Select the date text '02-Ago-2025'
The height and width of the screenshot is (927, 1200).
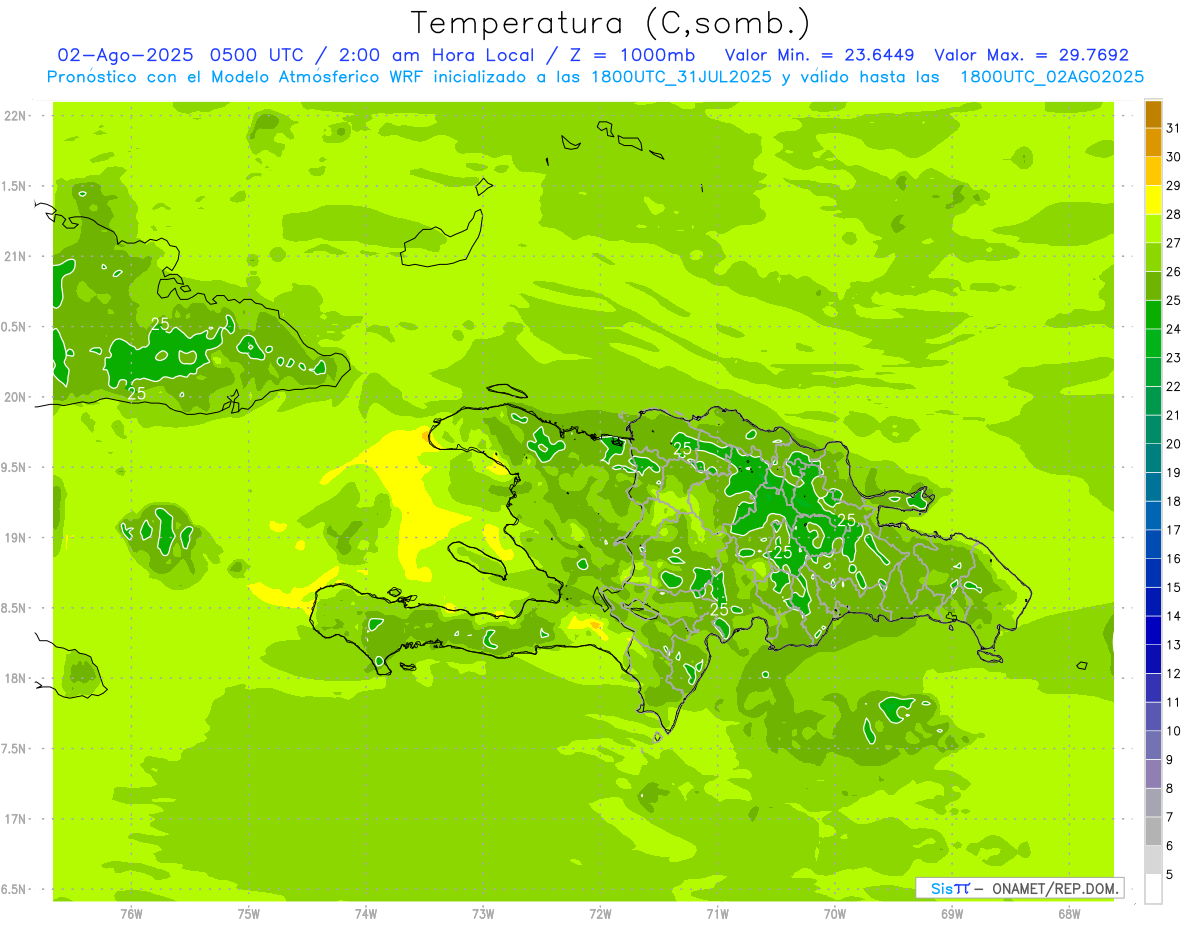pos(127,55)
